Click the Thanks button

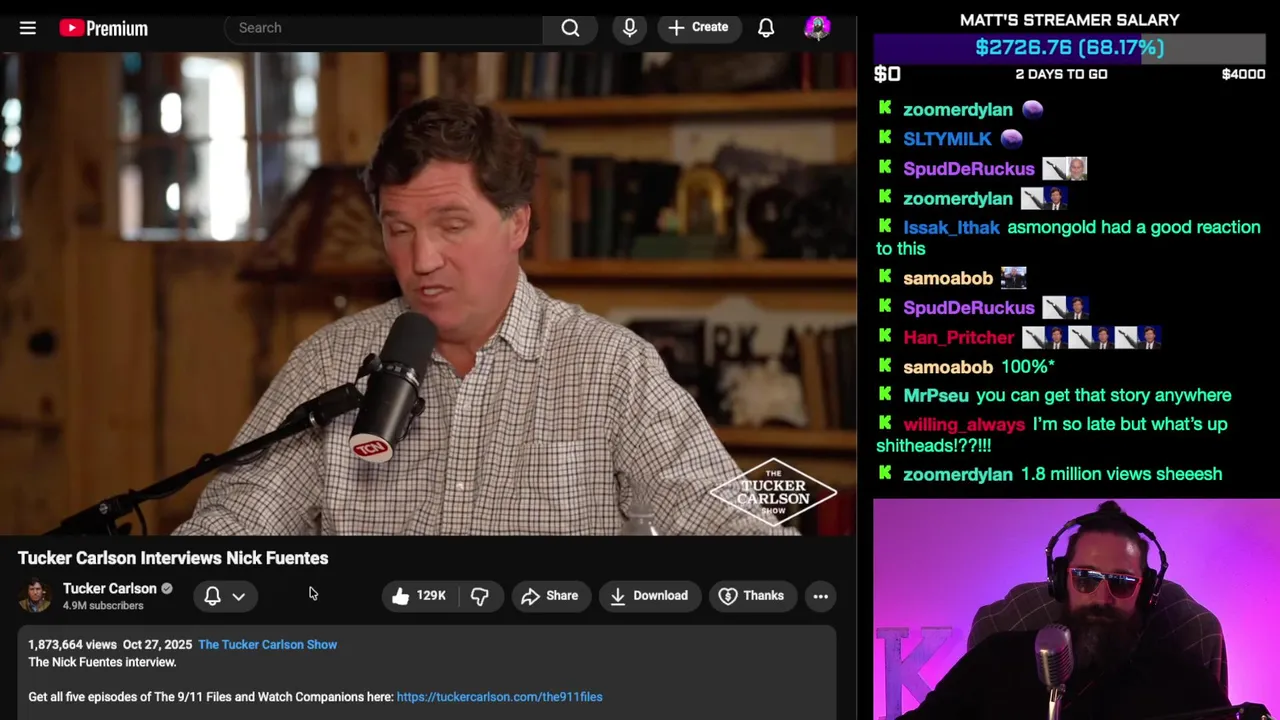[x=752, y=596]
